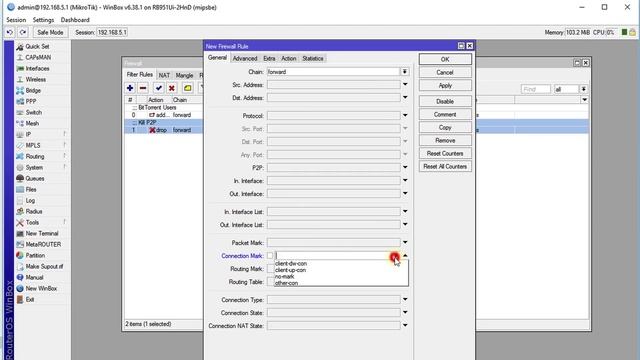The height and width of the screenshot is (360, 640).
Task: Expand the Protocol field
Action: 405,116
